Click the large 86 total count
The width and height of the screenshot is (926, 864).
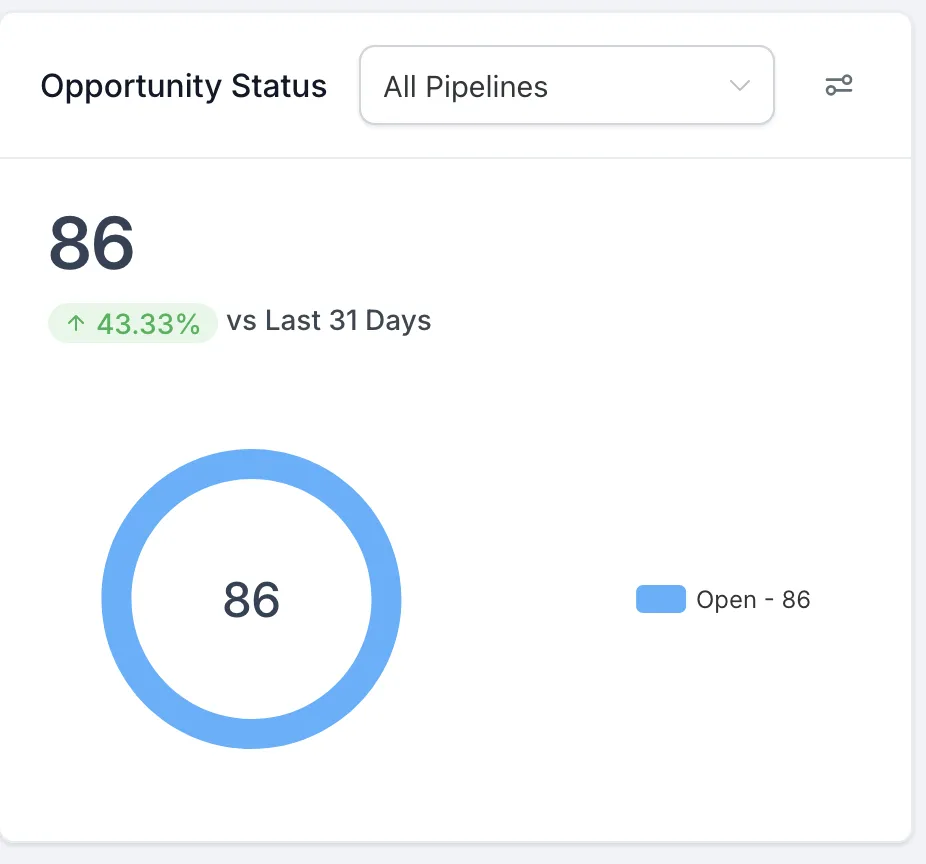tap(91, 243)
